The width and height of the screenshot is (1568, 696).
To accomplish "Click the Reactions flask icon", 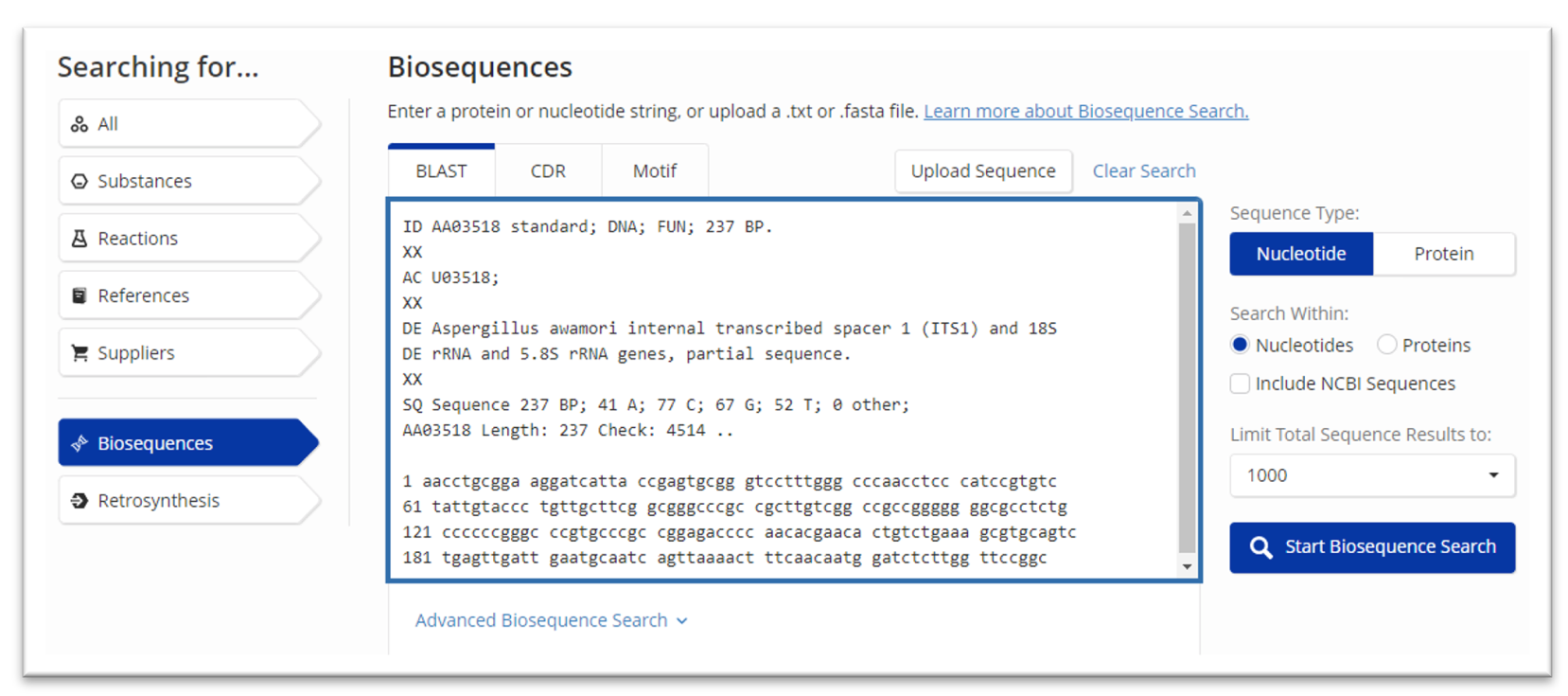I will (79, 239).
